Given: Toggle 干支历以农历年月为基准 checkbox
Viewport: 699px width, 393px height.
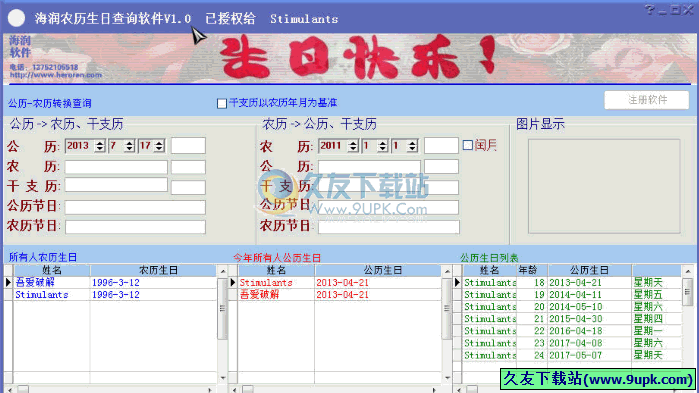Looking at the screenshot, I should (x=222, y=103).
